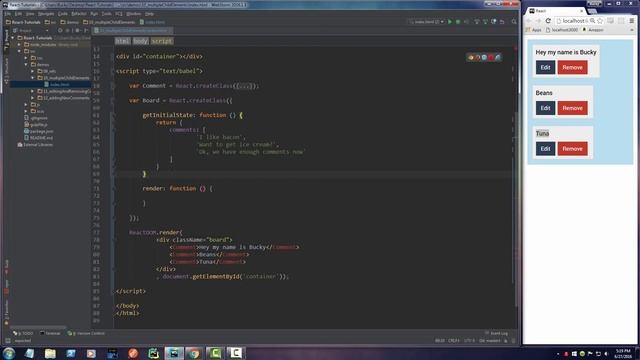Open the Windows Start menu
This screenshot has width=640, height=360.
click(9, 353)
